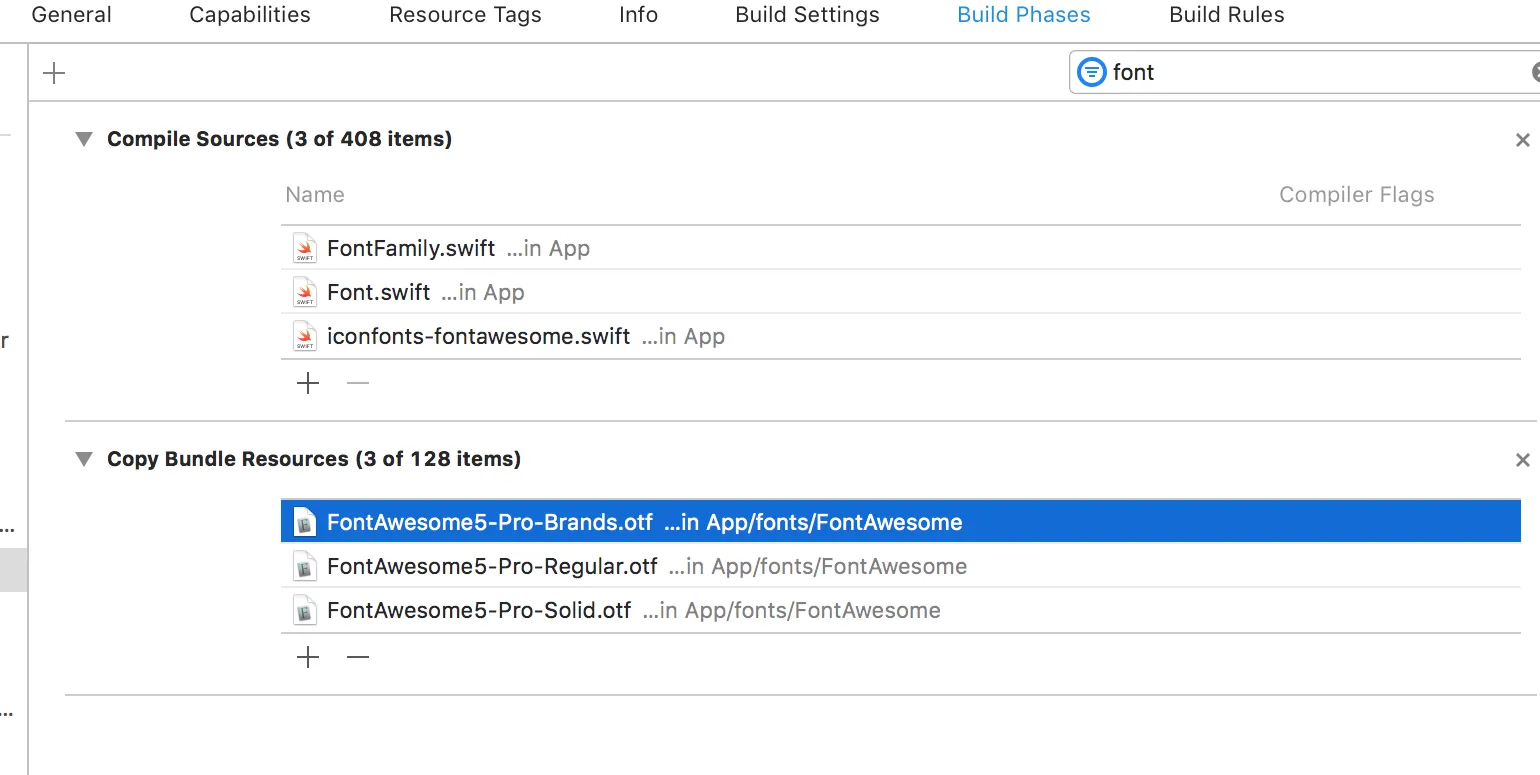The width and height of the screenshot is (1540, 775).
Task: Collapse the Copy Bundle Resources section
Action: [84, 459]
